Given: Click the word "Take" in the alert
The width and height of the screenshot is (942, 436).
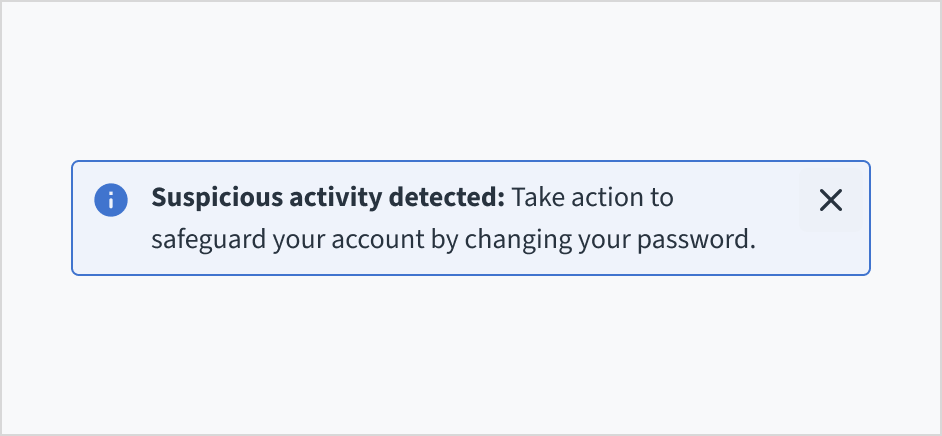Looking at the screenshot, I should 536,198.
